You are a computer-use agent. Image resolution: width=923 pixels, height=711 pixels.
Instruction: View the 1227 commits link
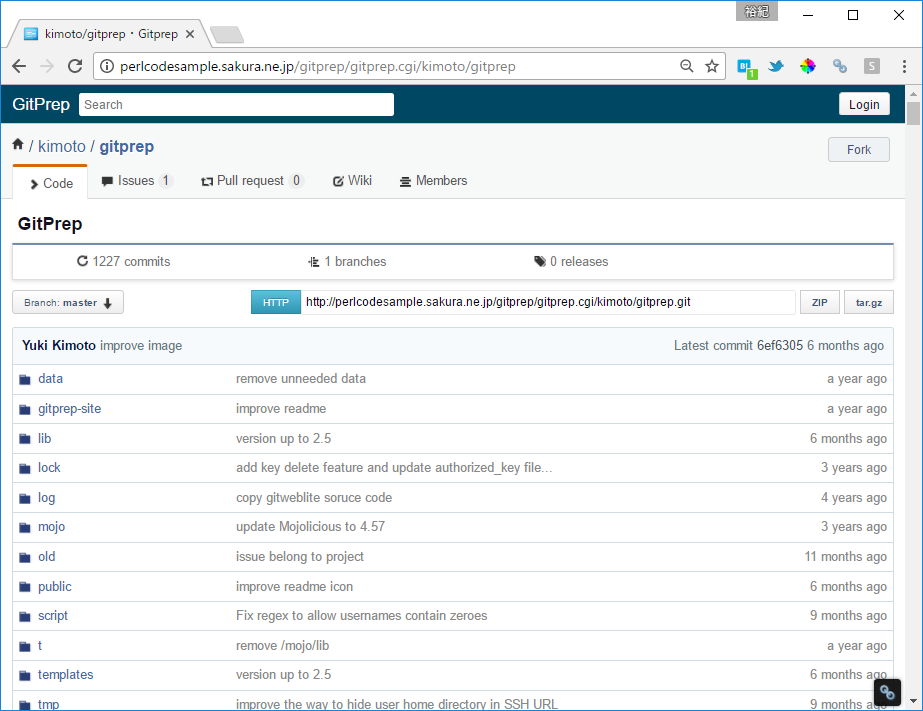pos(124,262)
